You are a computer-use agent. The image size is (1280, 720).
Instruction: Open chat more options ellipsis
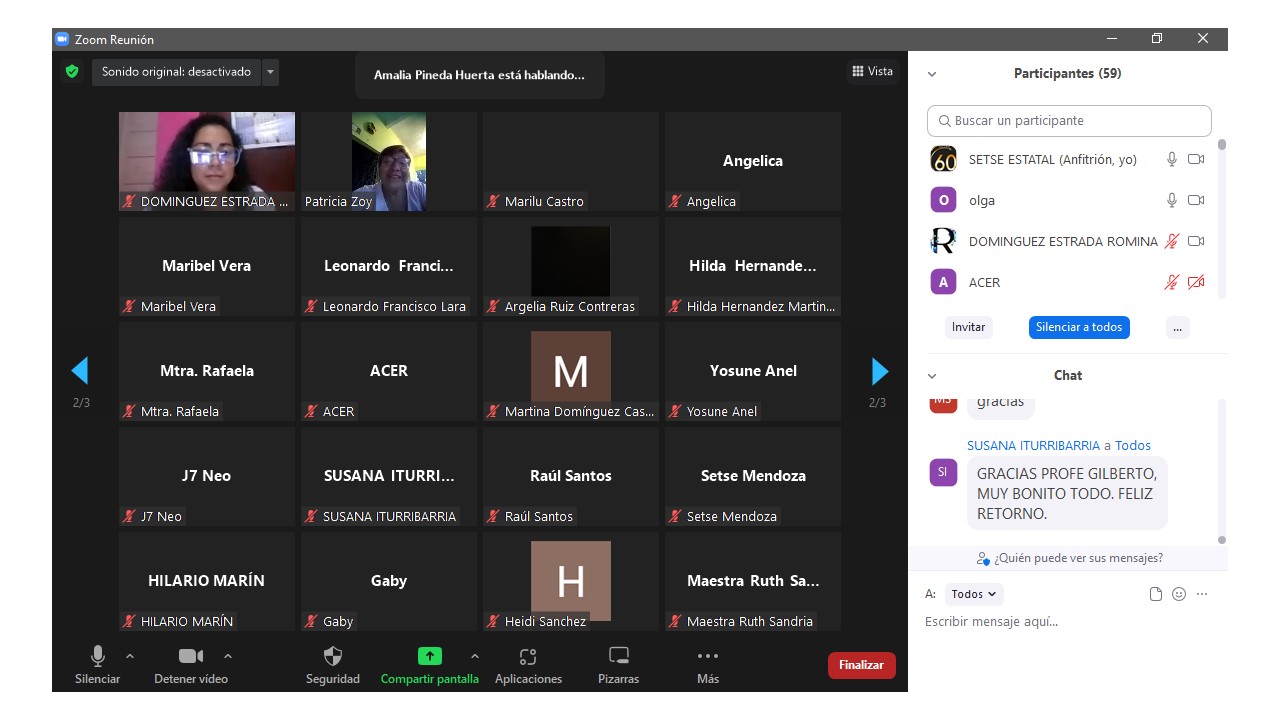pyautogui.click(x=1202, y=594)
